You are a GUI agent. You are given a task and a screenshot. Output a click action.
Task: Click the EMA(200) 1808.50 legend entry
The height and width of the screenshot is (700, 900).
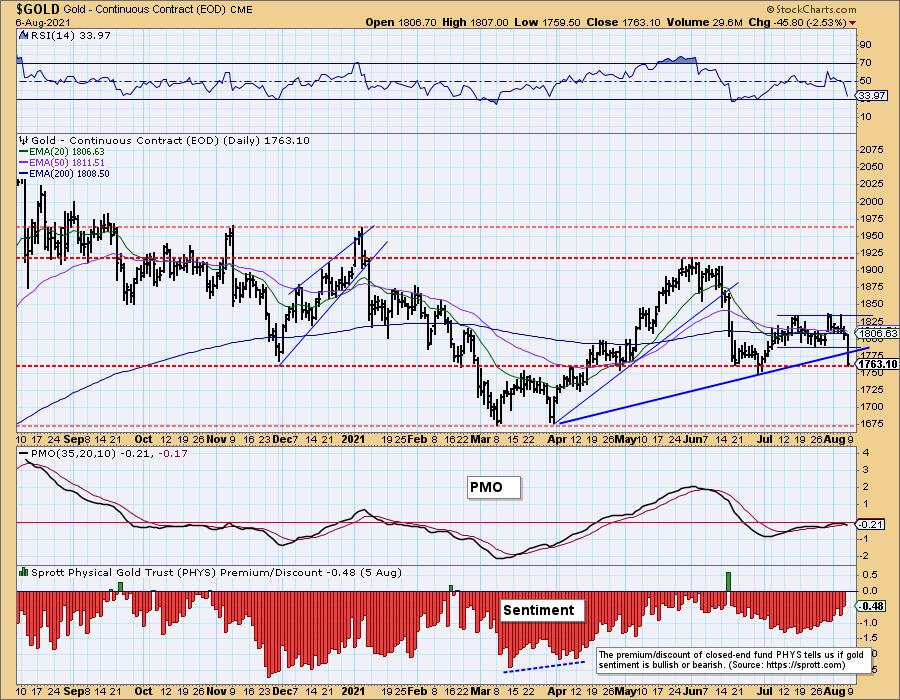click(x=64, y=173)
